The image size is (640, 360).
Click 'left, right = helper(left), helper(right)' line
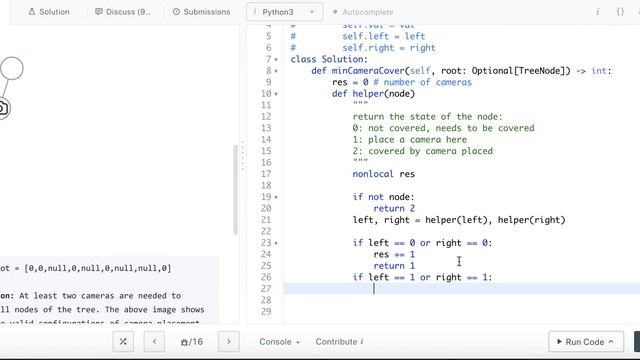click(459, 220)
